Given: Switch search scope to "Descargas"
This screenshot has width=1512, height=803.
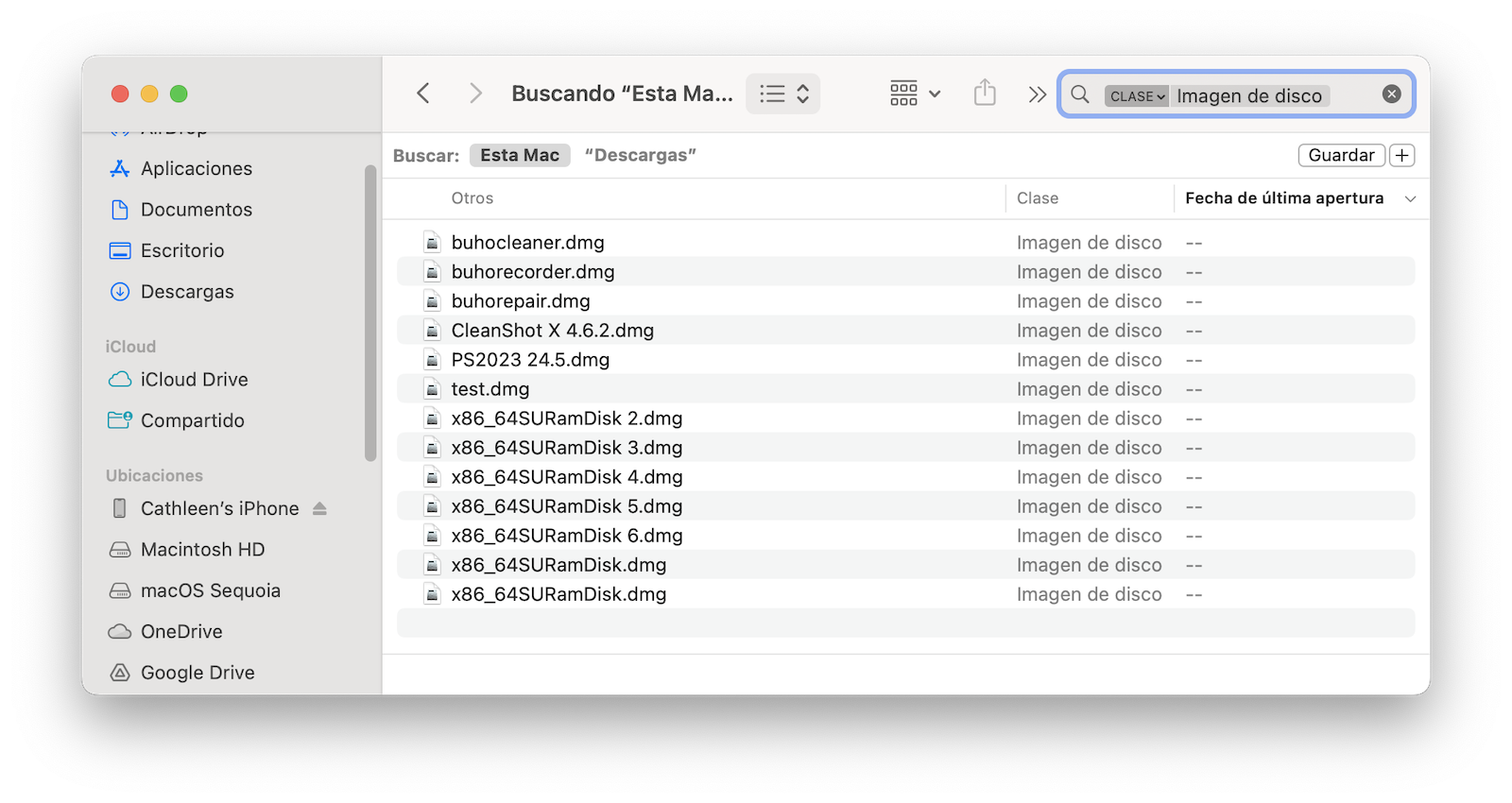Looking at the screenshot, I should click(x=641, y=155).
